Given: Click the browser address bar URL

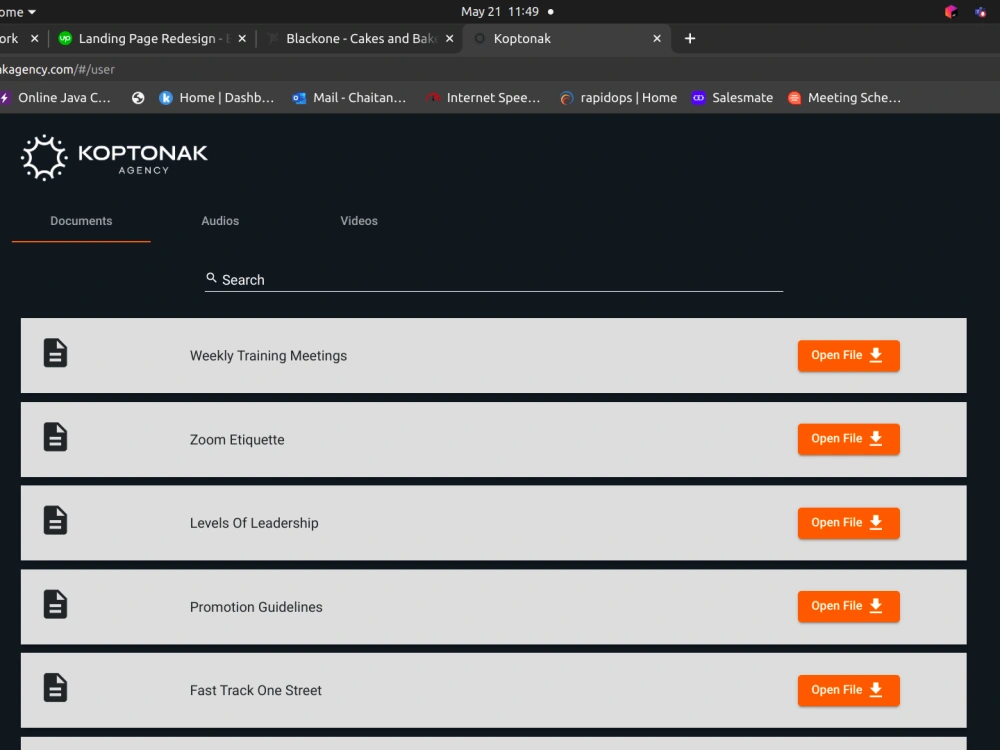Looking at the screenshot, I should 57,70.
